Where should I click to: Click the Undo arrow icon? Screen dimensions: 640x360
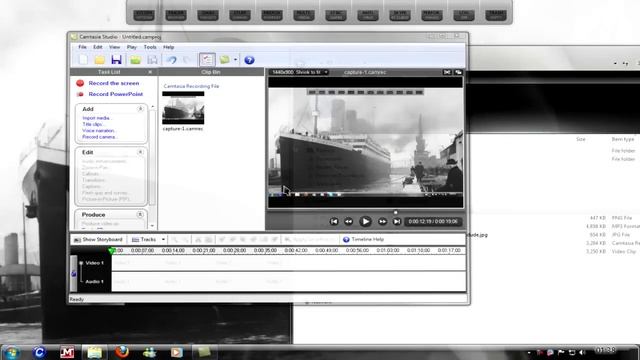pos(171,60)
